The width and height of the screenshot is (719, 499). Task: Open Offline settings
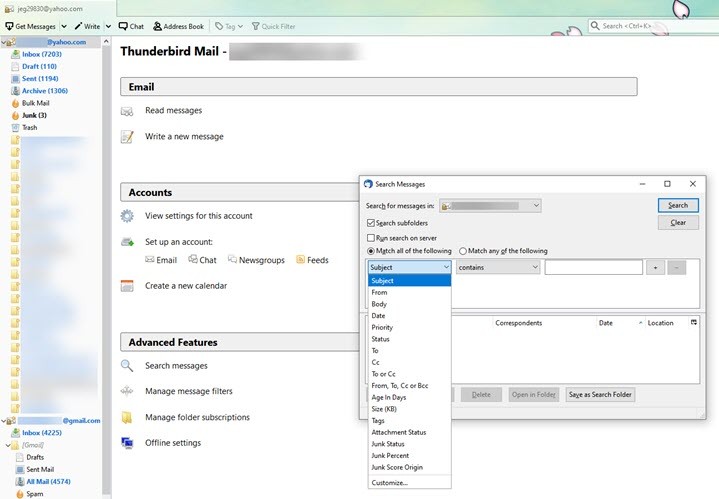pyautogui.click(x=173, y=443)
